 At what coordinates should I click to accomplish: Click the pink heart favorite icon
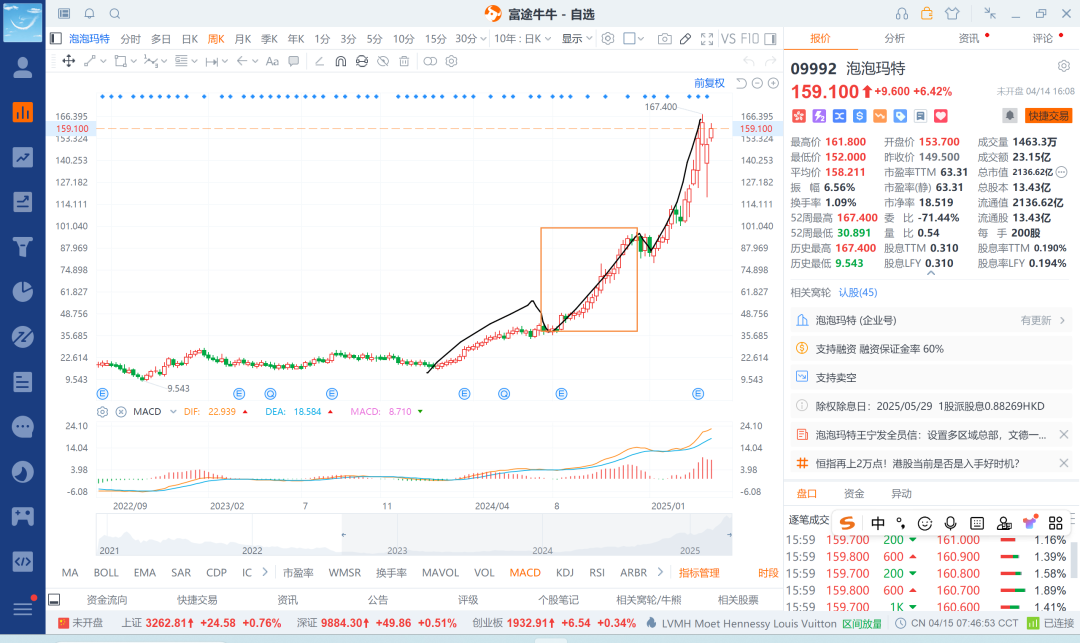tap(941, 116)
